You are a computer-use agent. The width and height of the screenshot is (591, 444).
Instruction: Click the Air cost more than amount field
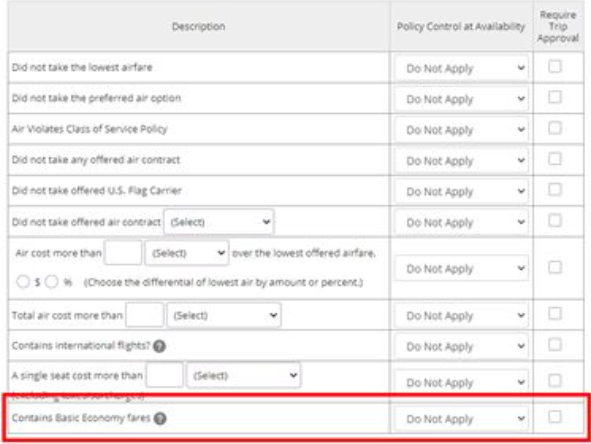point(123,253)
